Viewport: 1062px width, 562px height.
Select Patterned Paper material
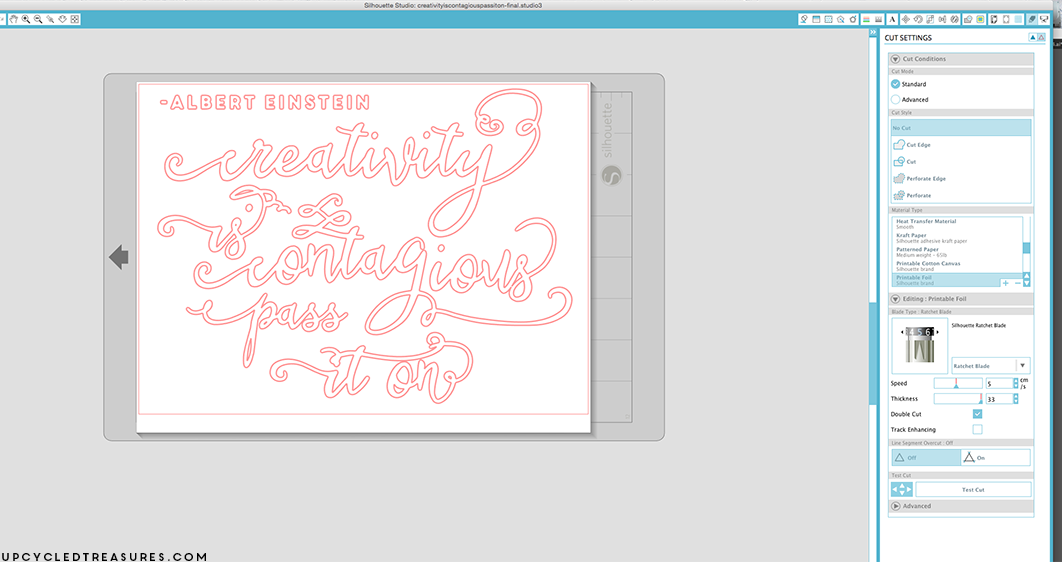click(957, 252)
